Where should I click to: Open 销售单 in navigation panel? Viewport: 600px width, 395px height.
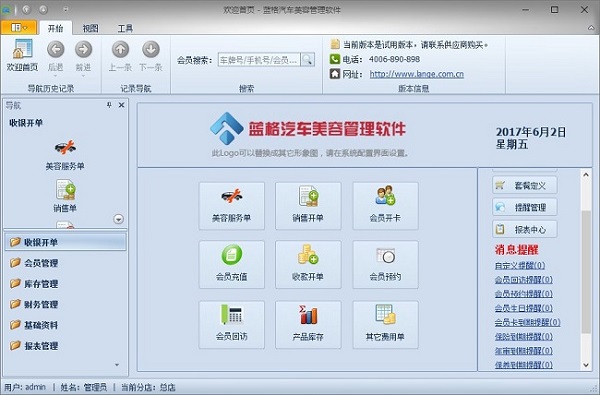tap(65, 195)
